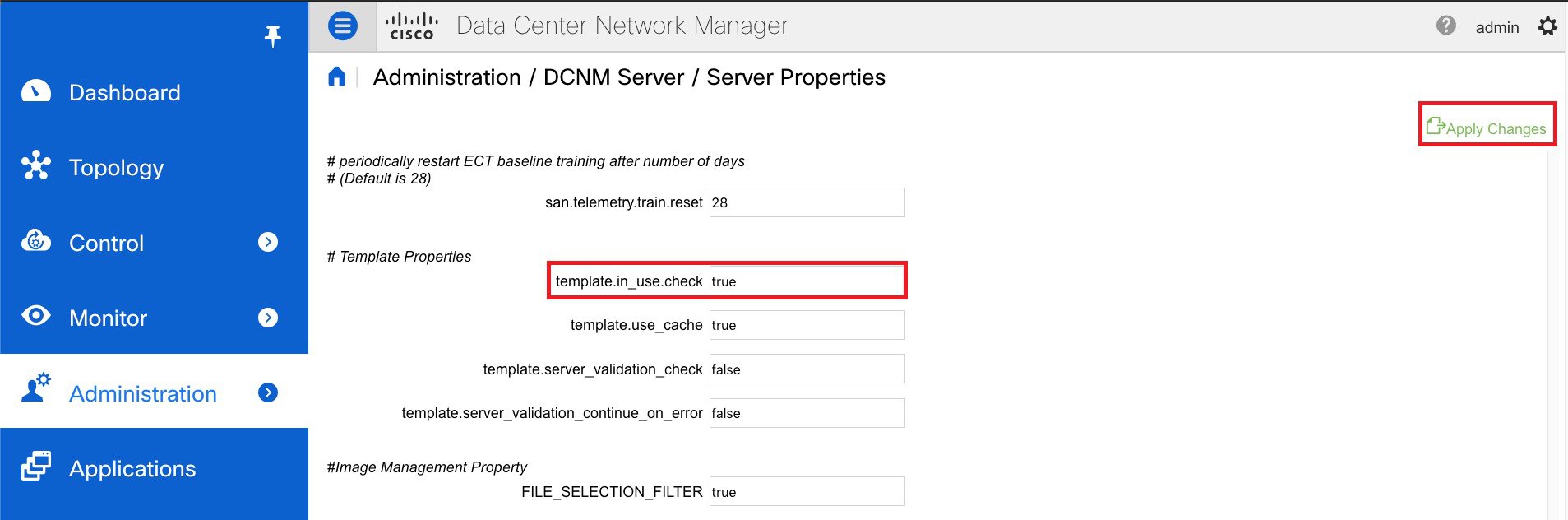Click the Apply Changes link
This screenshot has height=520, width=1568.
1496,128
